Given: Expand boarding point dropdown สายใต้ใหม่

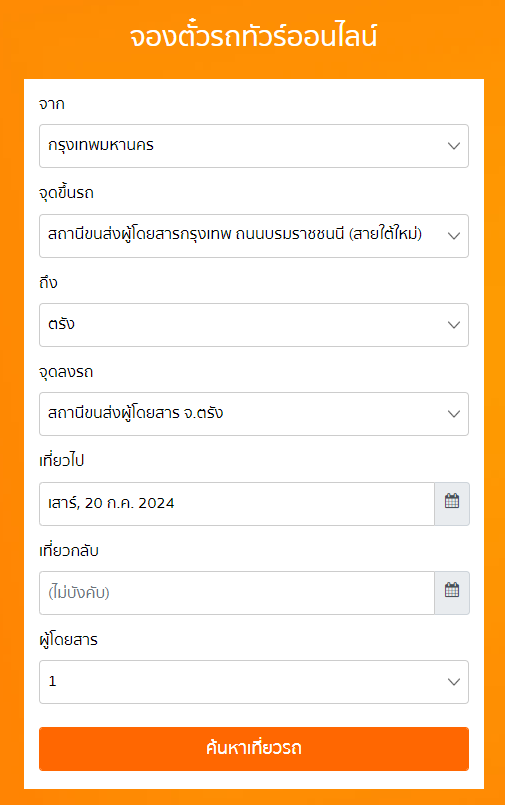Looking at the screenshot, I should [254, 236].
